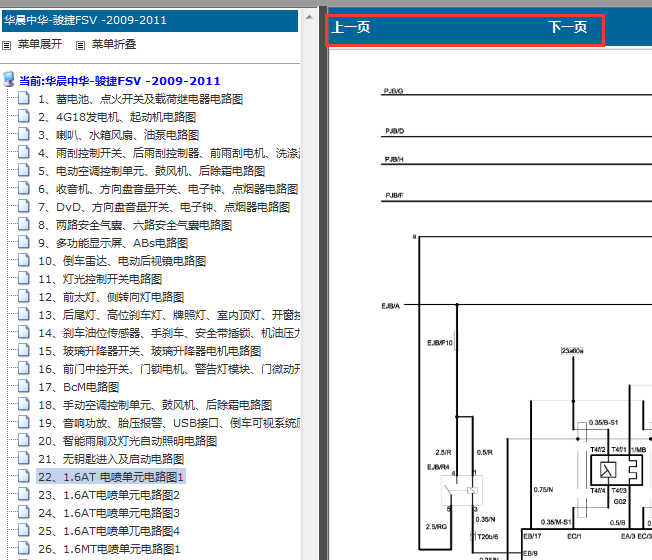
Task: Click page icon beside item 15 玻璃升降器
Action: [24, 350]
